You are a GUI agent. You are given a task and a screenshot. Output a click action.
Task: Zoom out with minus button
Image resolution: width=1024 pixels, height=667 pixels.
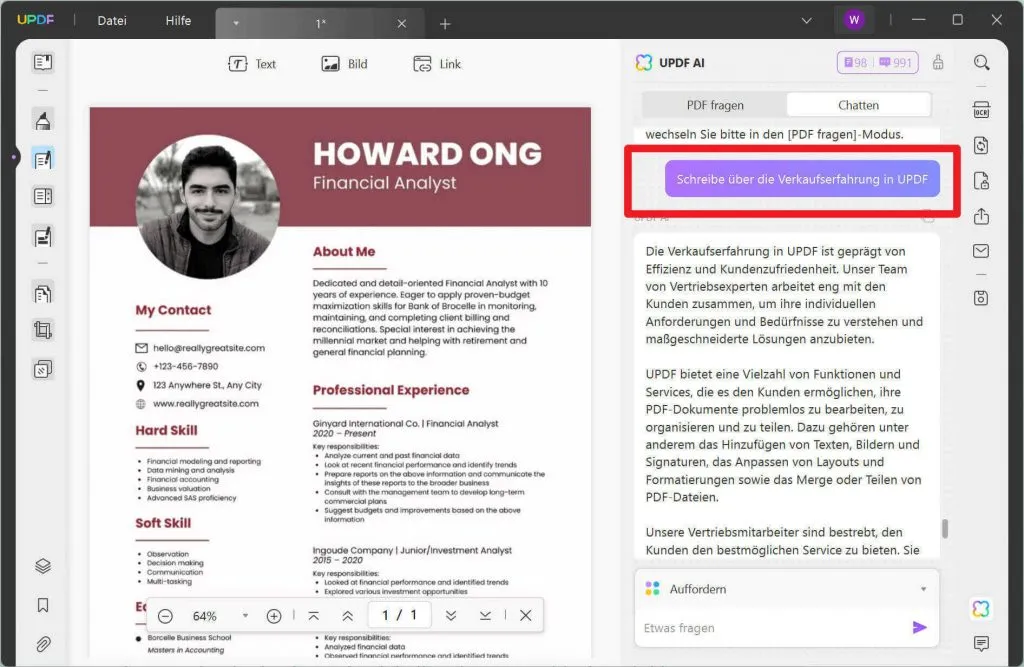point(165,616)
